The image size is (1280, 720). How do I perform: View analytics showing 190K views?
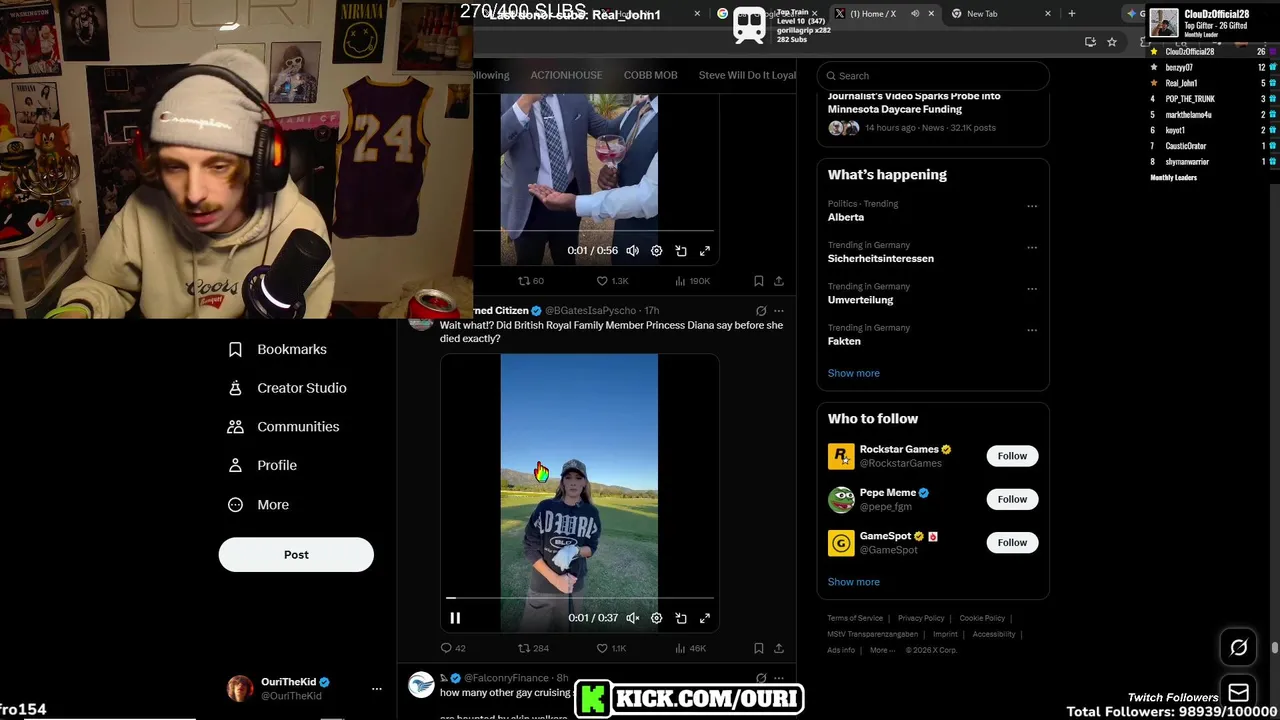pos(693,281)
